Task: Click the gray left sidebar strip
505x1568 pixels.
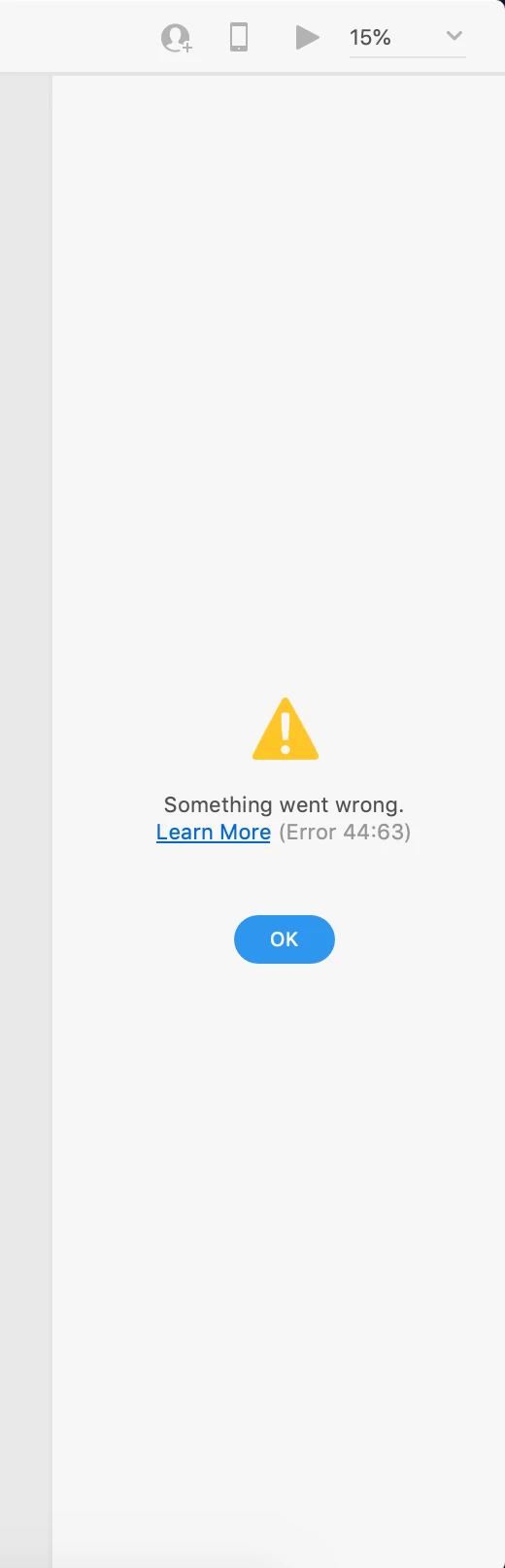Action: tap(25, 816)
